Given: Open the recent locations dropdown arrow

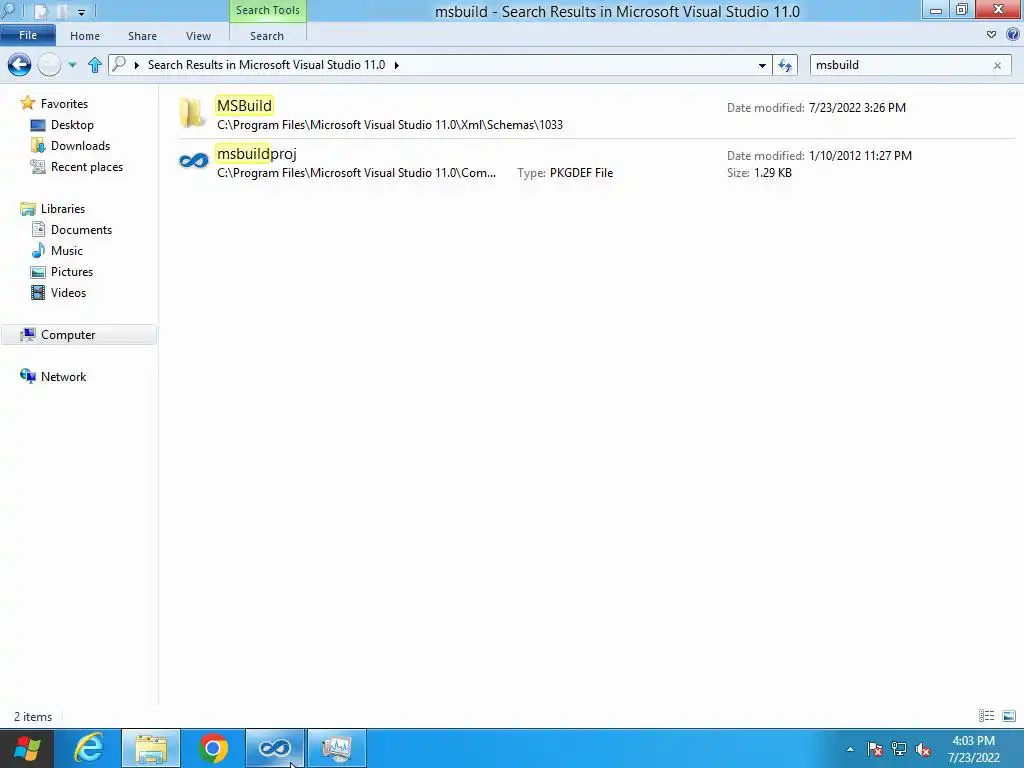Looking at the screenshot, I should pos(72,65).
